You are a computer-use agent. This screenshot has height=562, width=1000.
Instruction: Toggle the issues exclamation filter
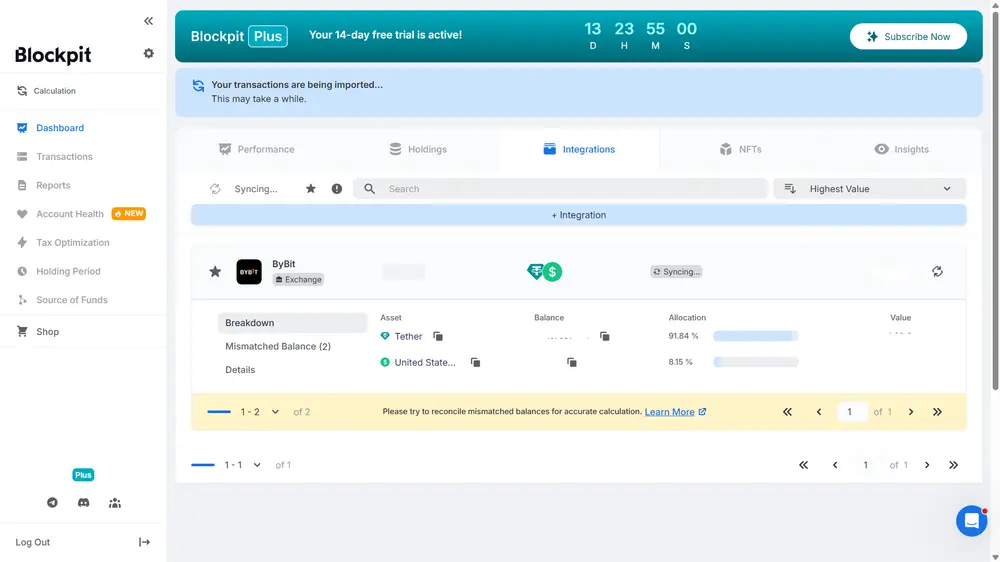337,189
